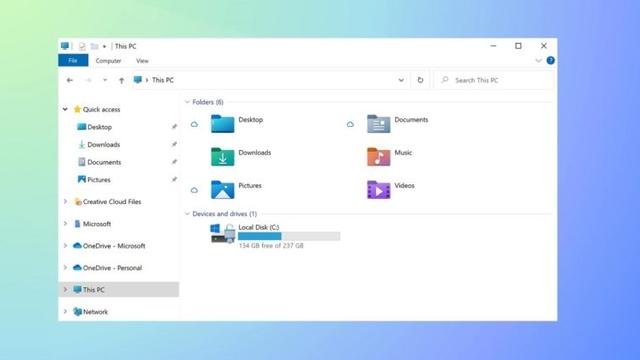This screenshot has height=360, width=640.
Task: Go up one level with up arrow
Action: click(121, 80)
